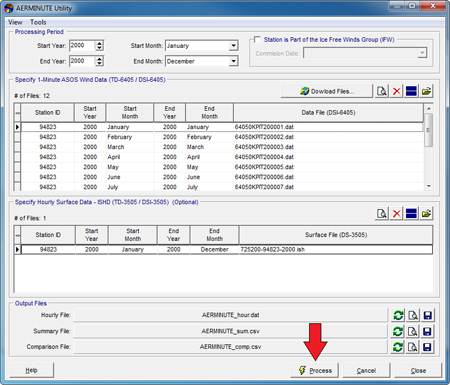Click Surface File (DS-3505) column header
The image size is (450, 385).
tap(336, 235)
